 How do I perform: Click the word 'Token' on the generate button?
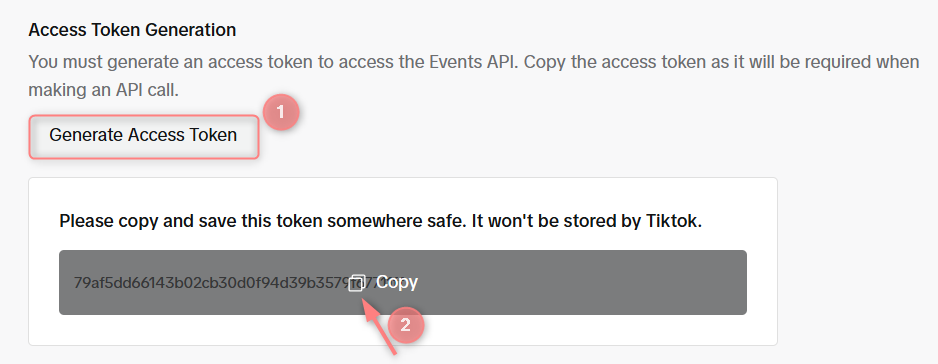click(213, 135)
